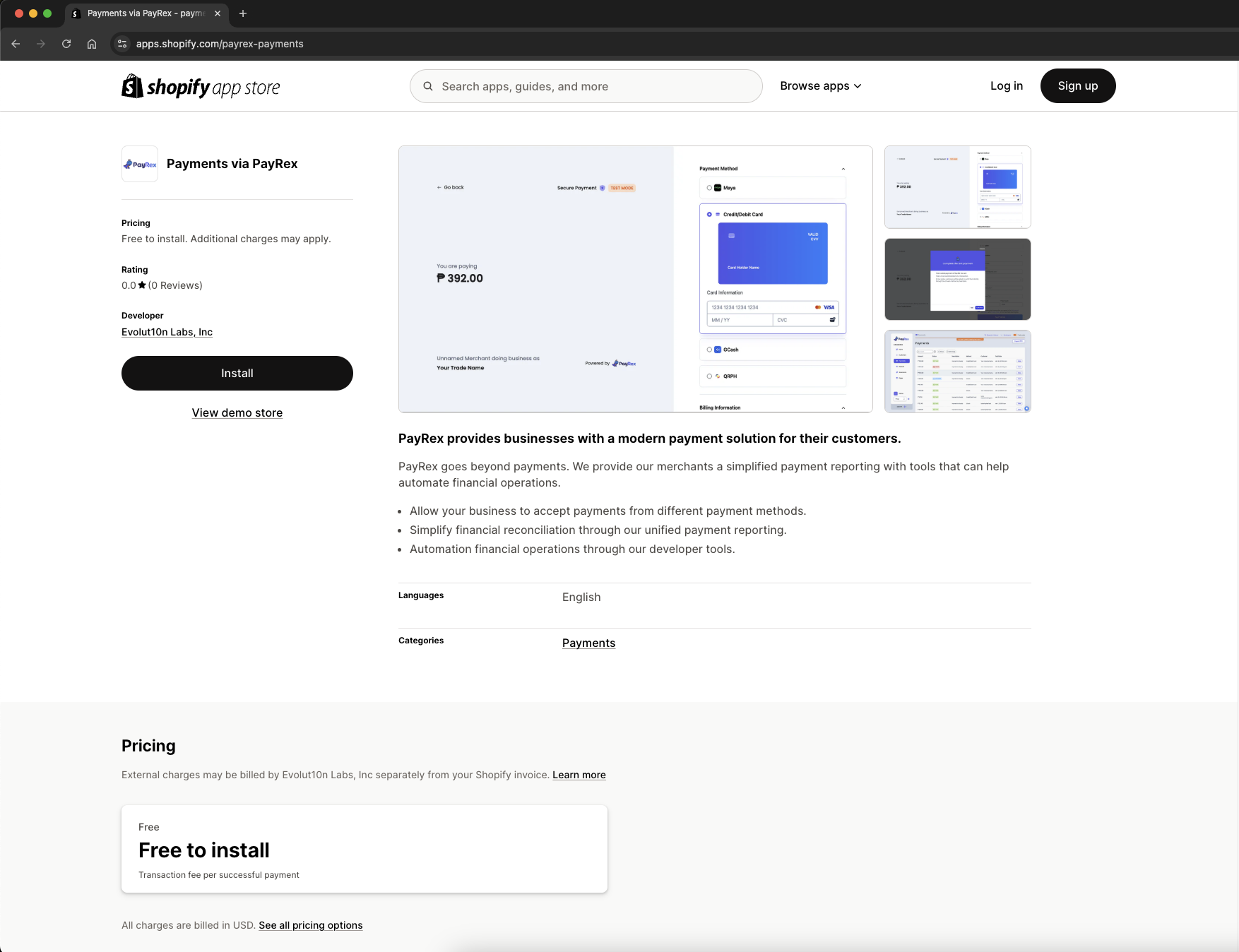Image resolution: width=1239 pixels, height=952 pixels.
Task: Choose the QRPH payment method
Action: (x=709, y=376)
